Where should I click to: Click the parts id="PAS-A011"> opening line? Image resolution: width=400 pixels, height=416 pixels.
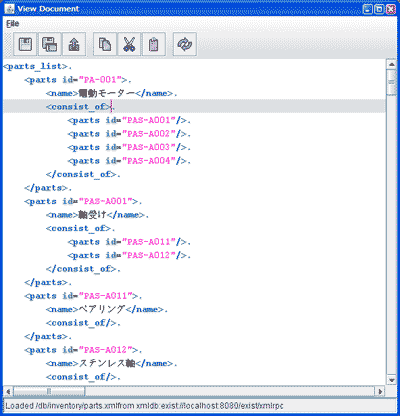point(83,296)
